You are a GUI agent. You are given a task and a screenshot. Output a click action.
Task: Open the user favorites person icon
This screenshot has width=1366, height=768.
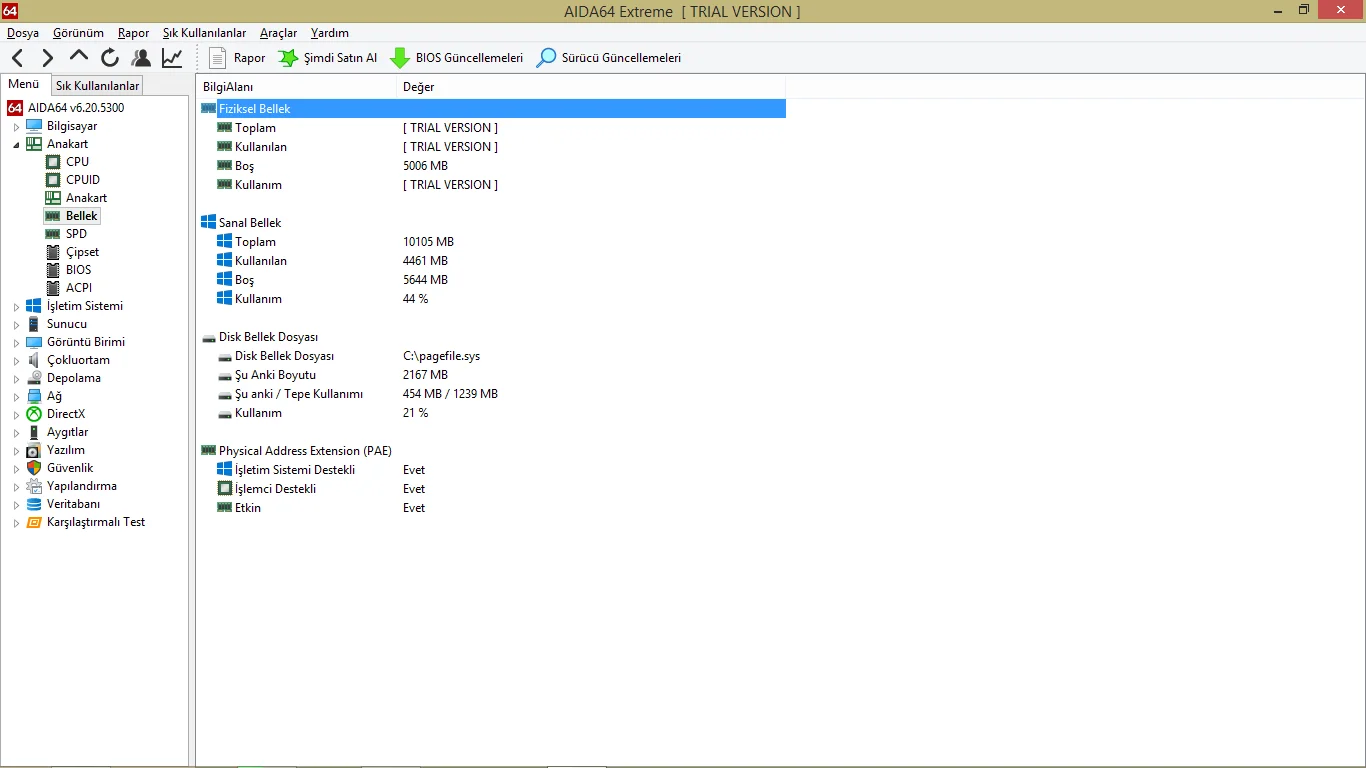click(141, 58)
